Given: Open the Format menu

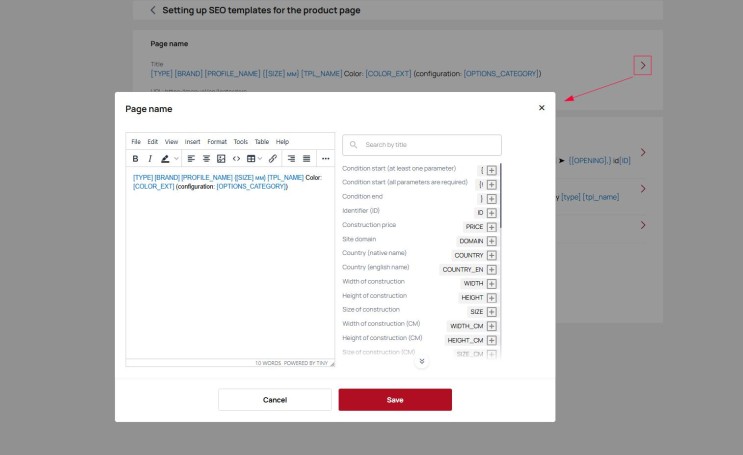Looking at the screenshot, I should point(217,142).
